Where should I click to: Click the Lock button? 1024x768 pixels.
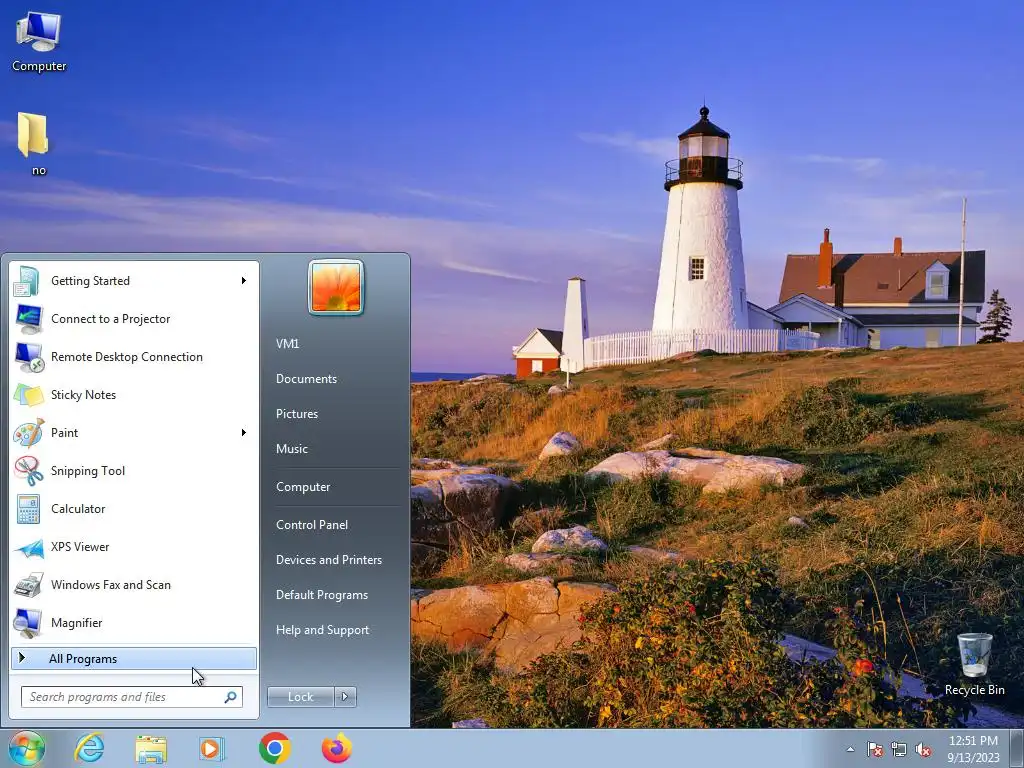click(300, 697)
